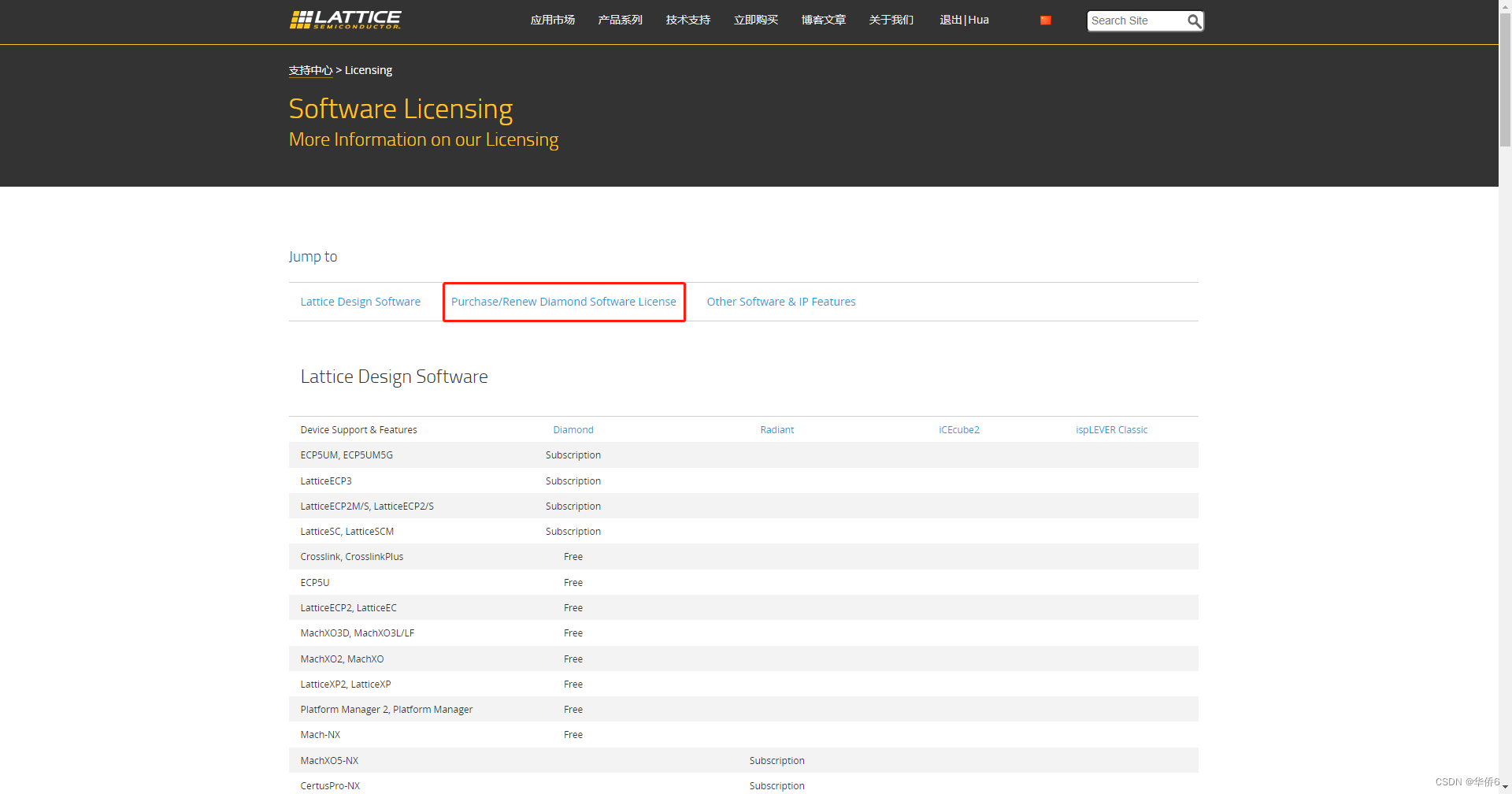Open the 关于我们 menu
This screenshot has height=794, width=1512.
(891, 20)
